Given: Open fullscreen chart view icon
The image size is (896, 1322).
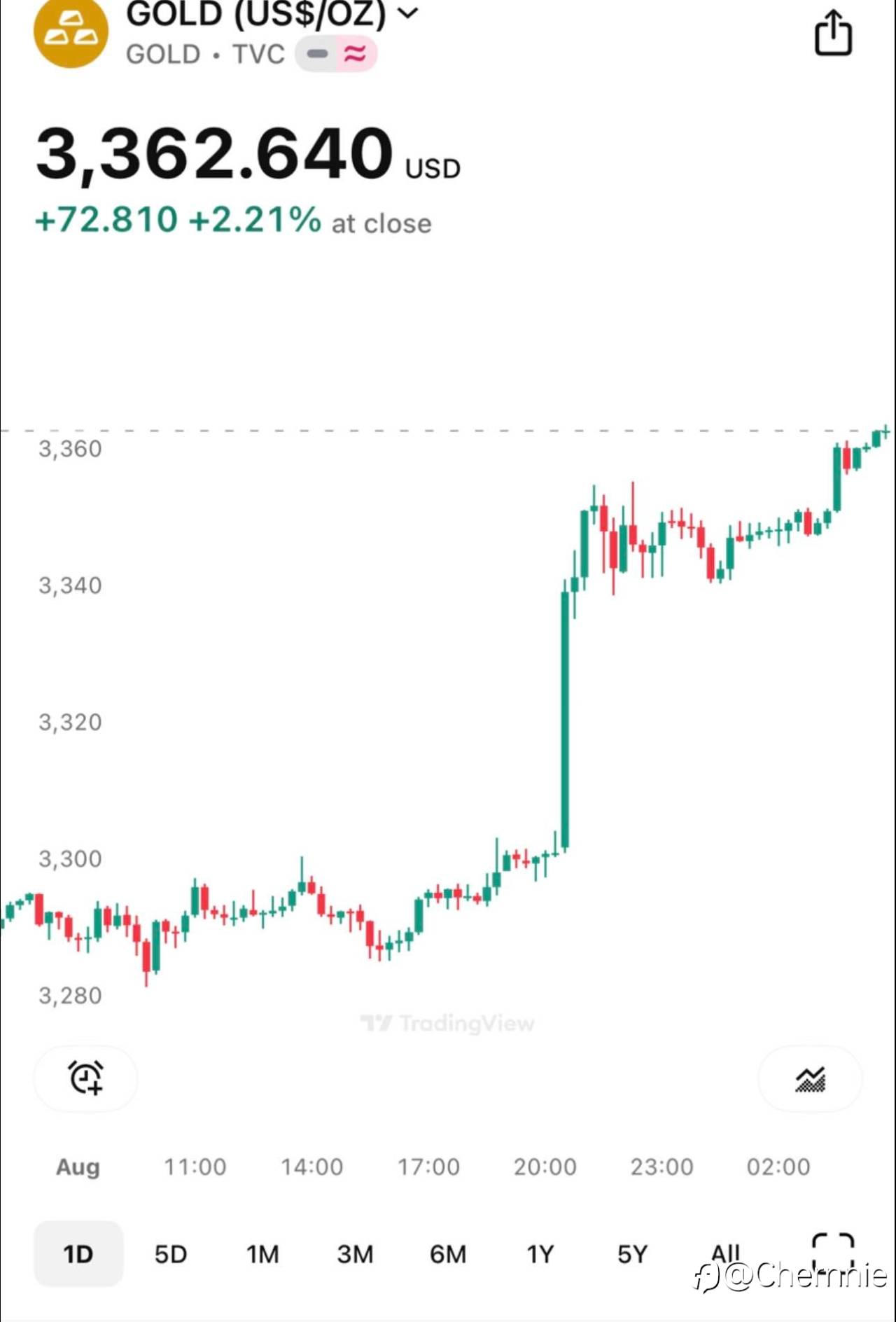Looking at the screenshot, I should coord(833,1250).
